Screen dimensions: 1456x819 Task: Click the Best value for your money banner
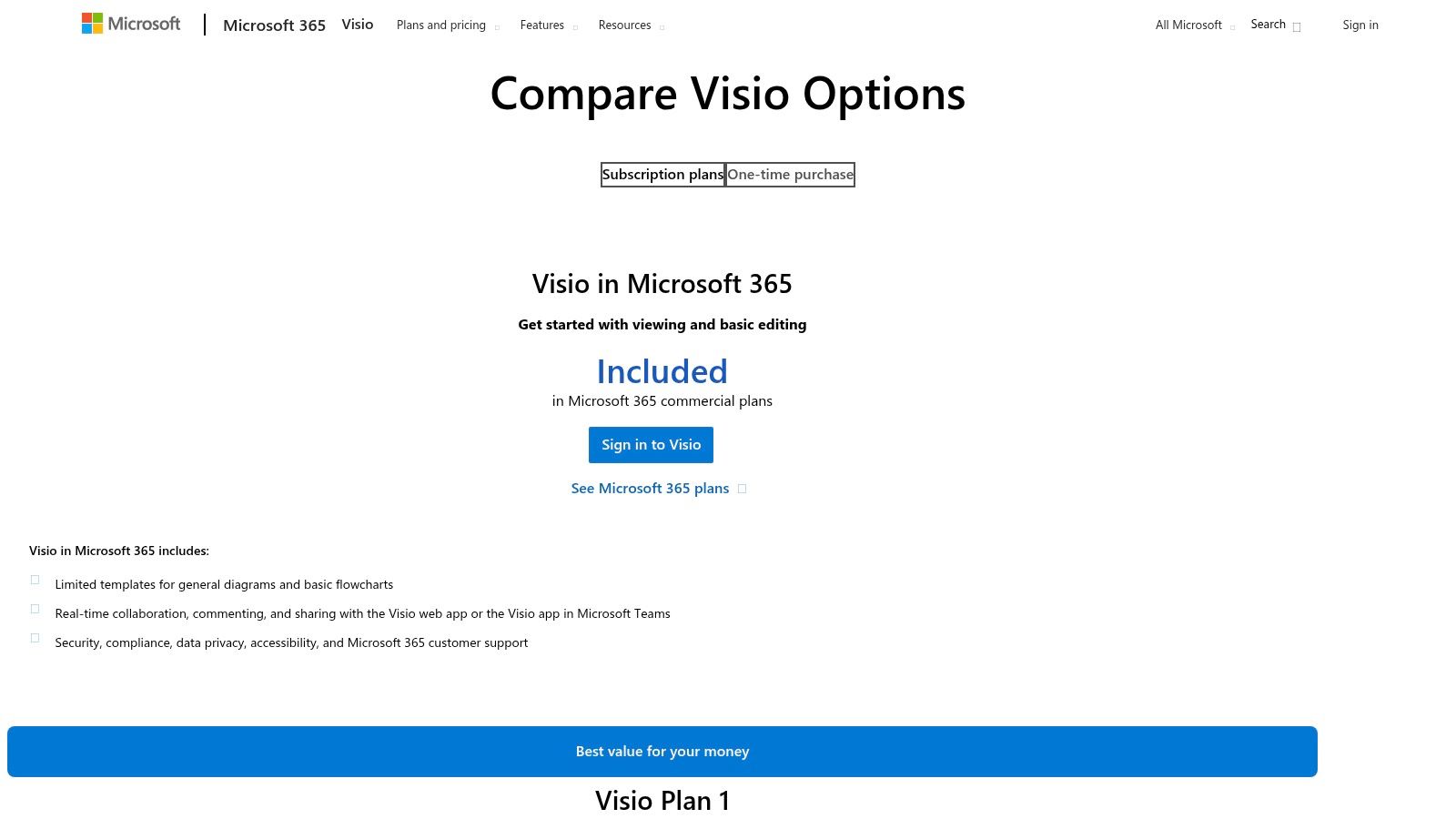click(x=662, y=751)
